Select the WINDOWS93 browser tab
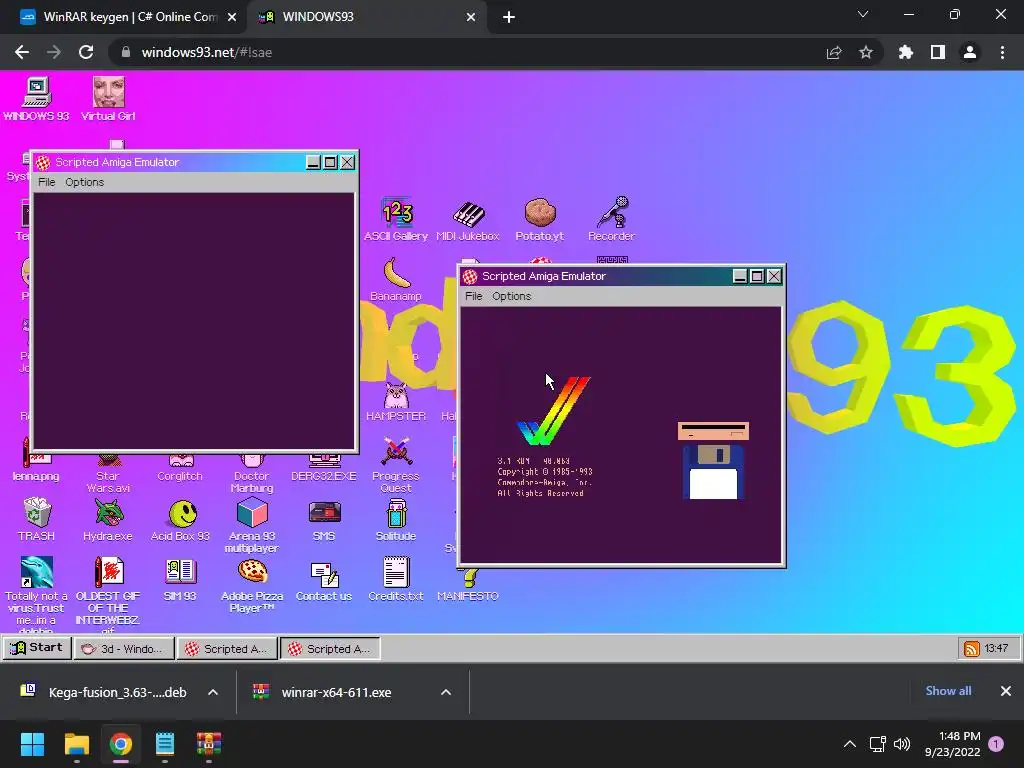This screenshot has height=768, width=1024. pyautogui.click(x=366, y=17)
